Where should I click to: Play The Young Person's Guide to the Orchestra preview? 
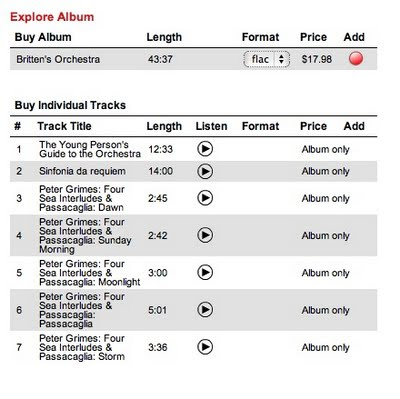[205, 149]
